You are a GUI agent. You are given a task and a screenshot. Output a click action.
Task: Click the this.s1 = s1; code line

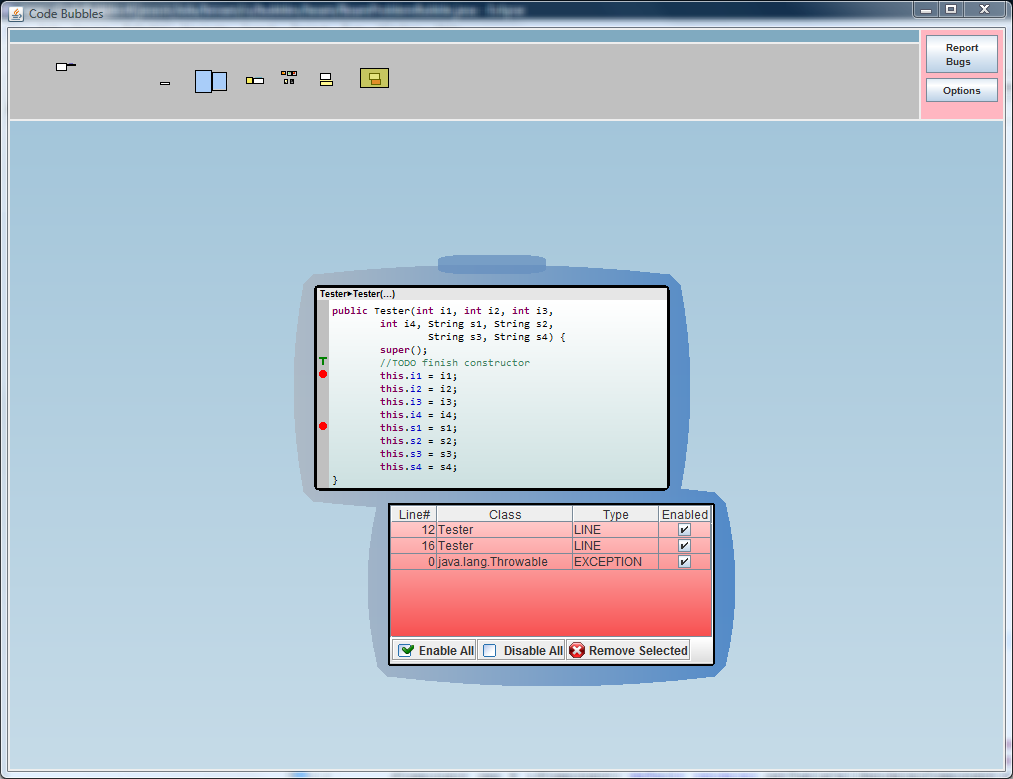click(418, 428)
